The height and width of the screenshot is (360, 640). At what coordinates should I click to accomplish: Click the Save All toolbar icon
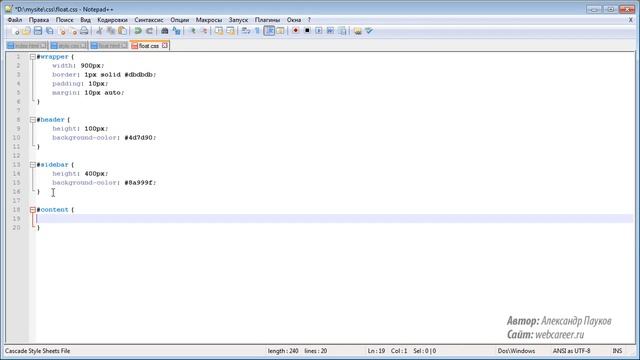(50, 31)
